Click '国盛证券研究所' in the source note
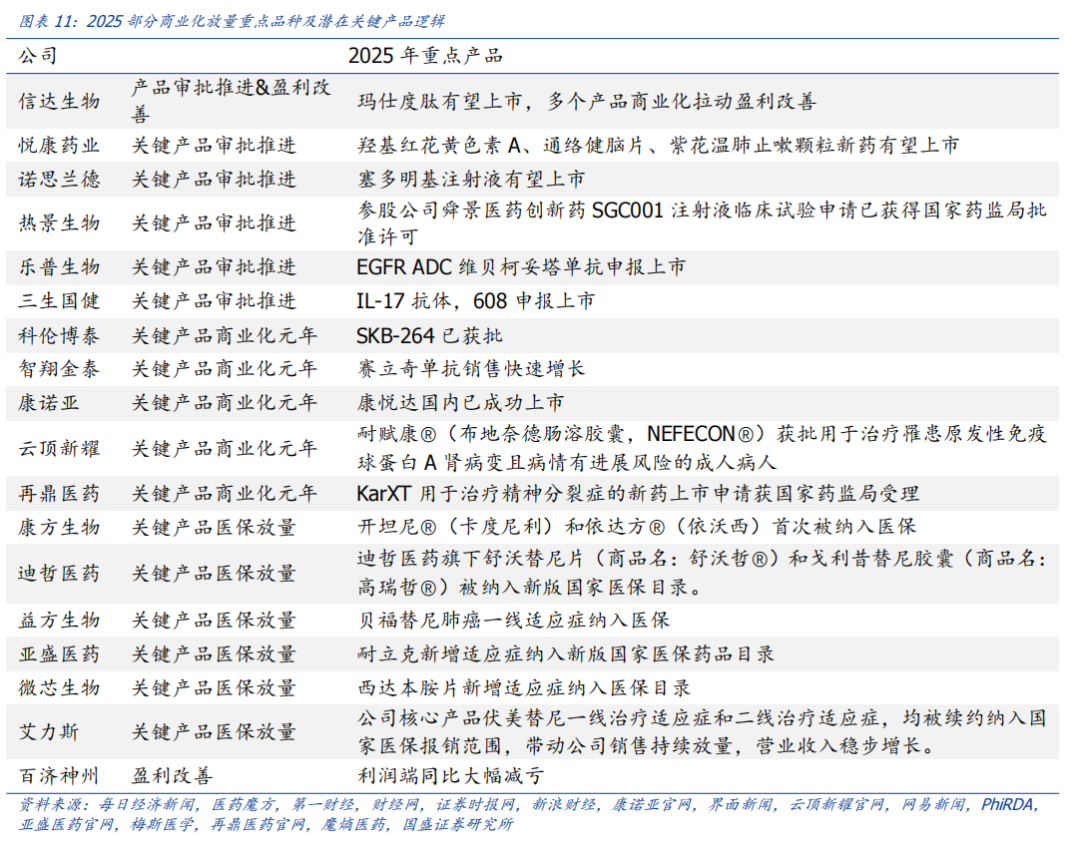The height and width of the screenshot is (857, 1080). [x=458, y=824]
